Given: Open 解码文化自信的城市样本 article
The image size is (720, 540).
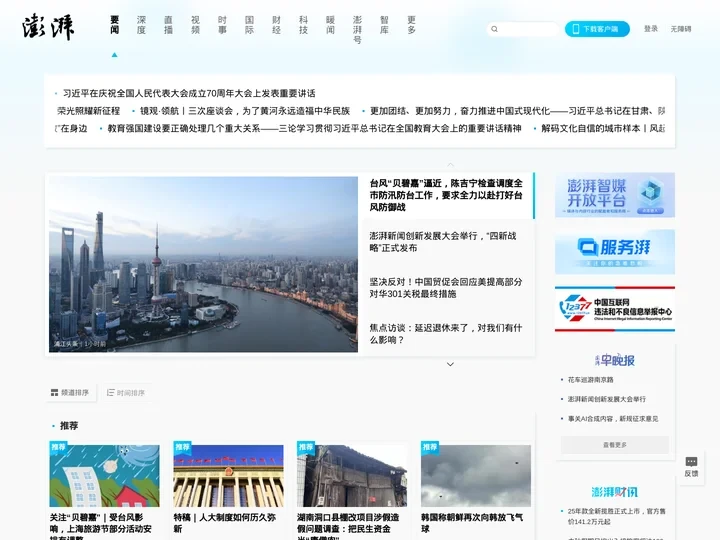Looking at the screenshot, I should [603, 128].
